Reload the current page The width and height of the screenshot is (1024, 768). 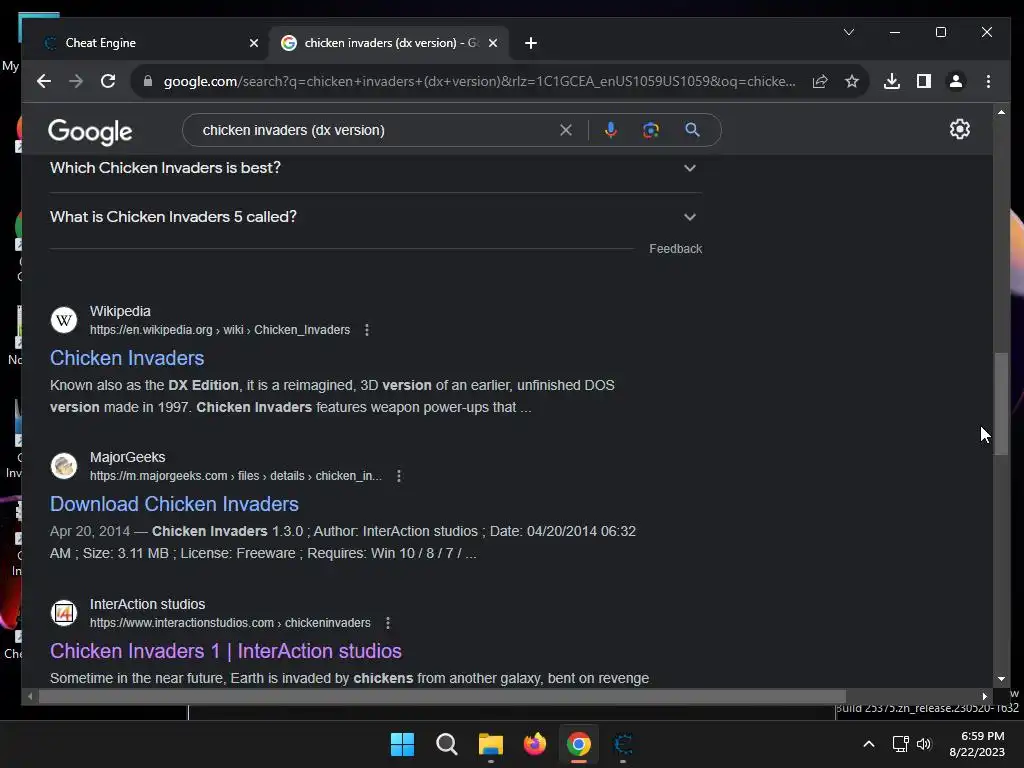point(108,81)
